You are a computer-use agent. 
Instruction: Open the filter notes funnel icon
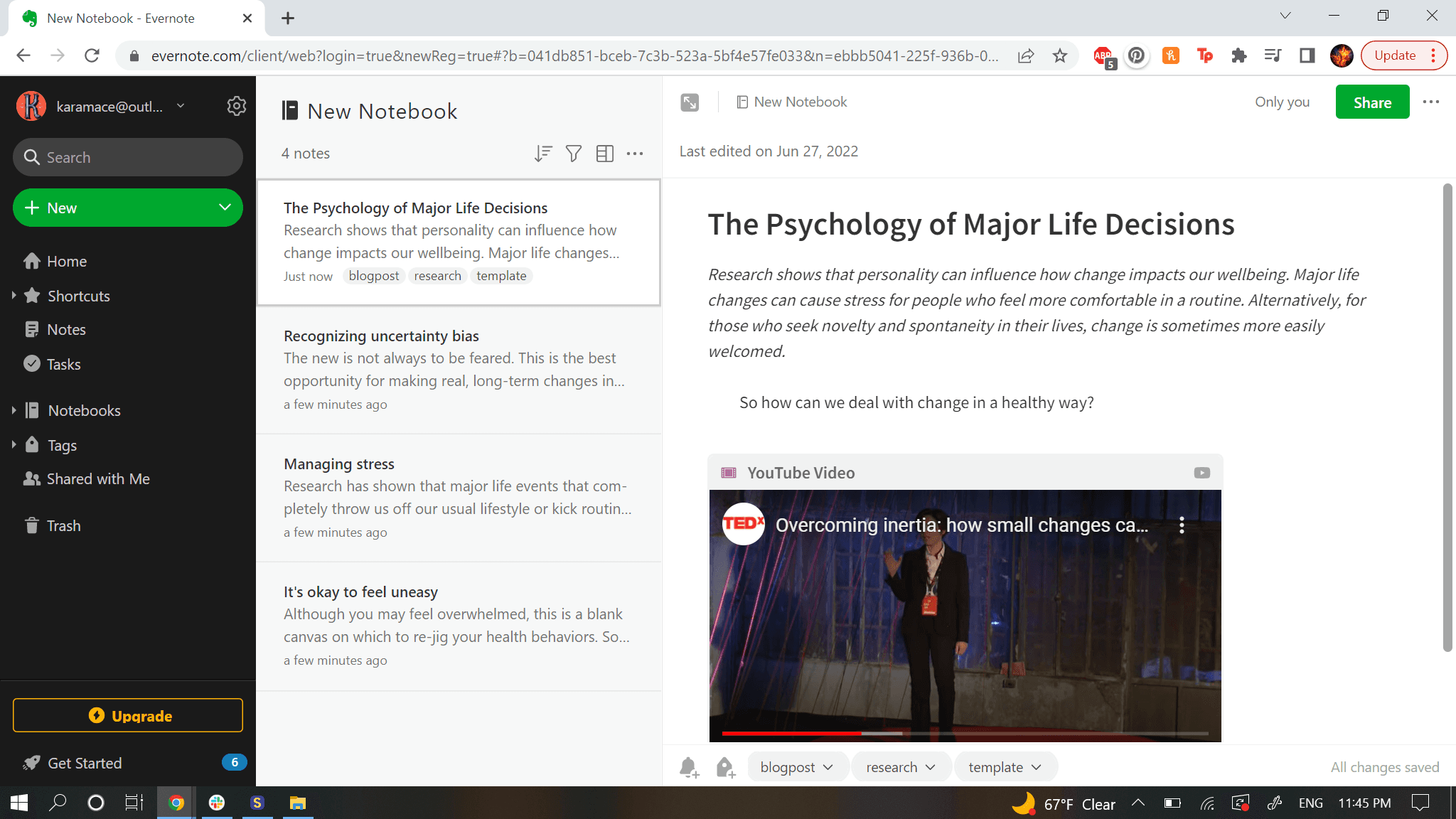(574, 154)
